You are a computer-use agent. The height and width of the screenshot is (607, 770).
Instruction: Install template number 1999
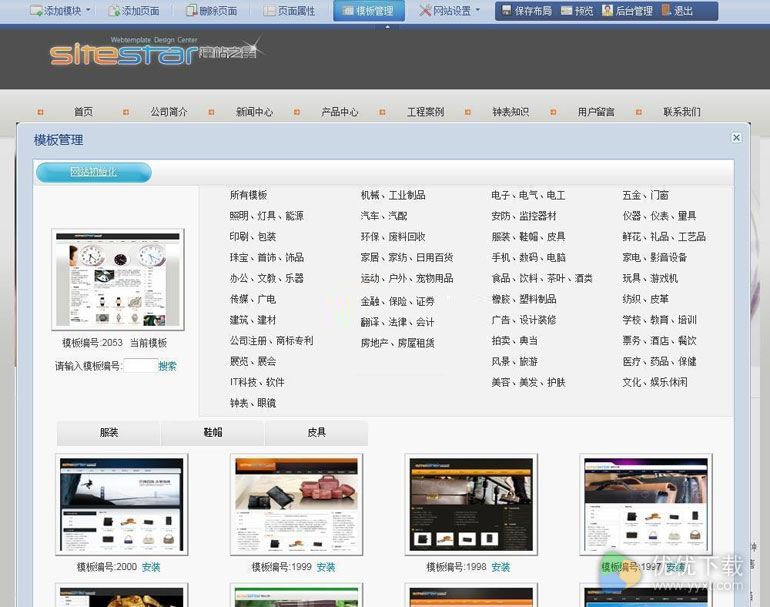pyautogui.click(x=326, y=567)
